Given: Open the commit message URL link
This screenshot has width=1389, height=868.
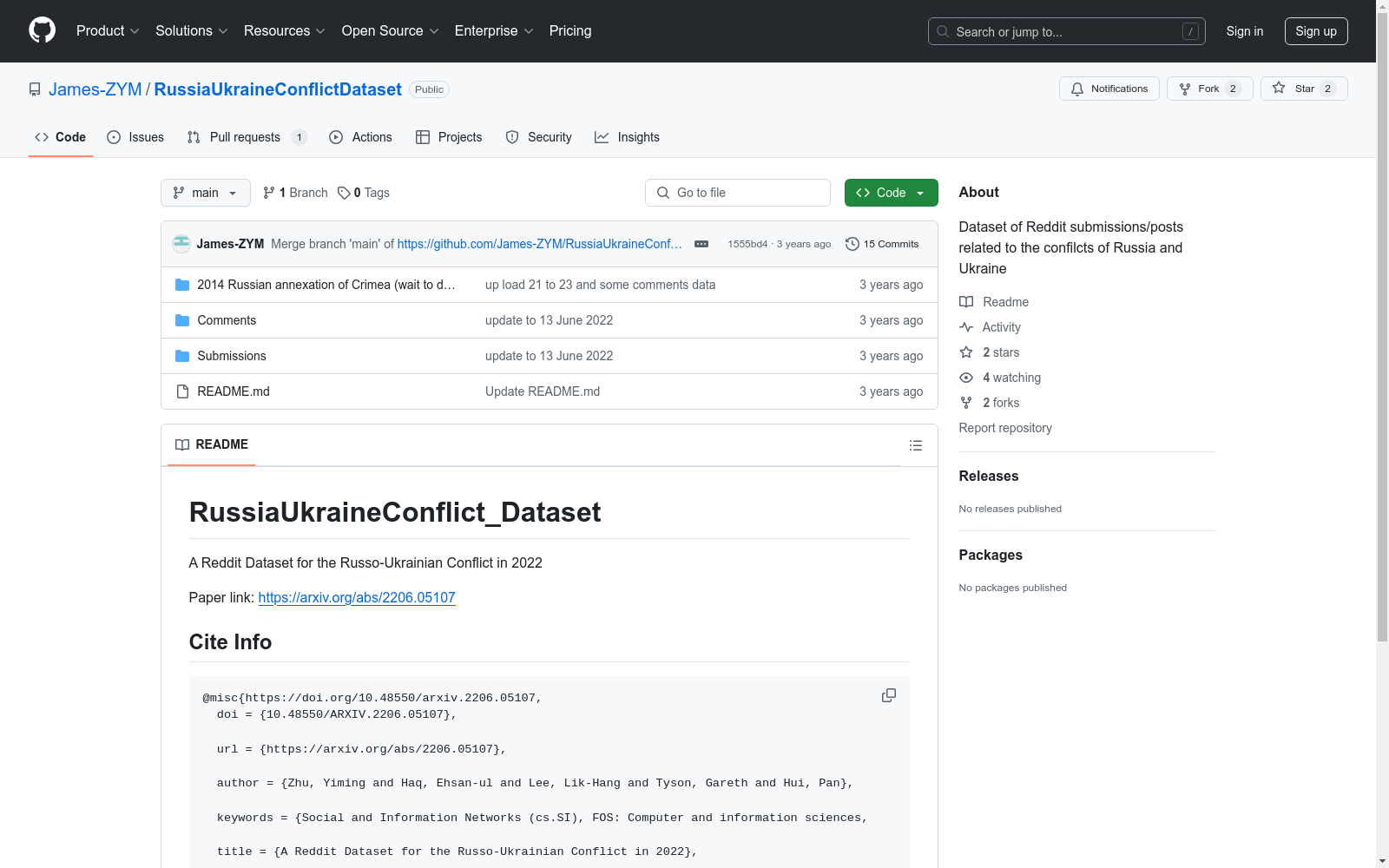Looking at the screenshot, I should click(539, 244).
